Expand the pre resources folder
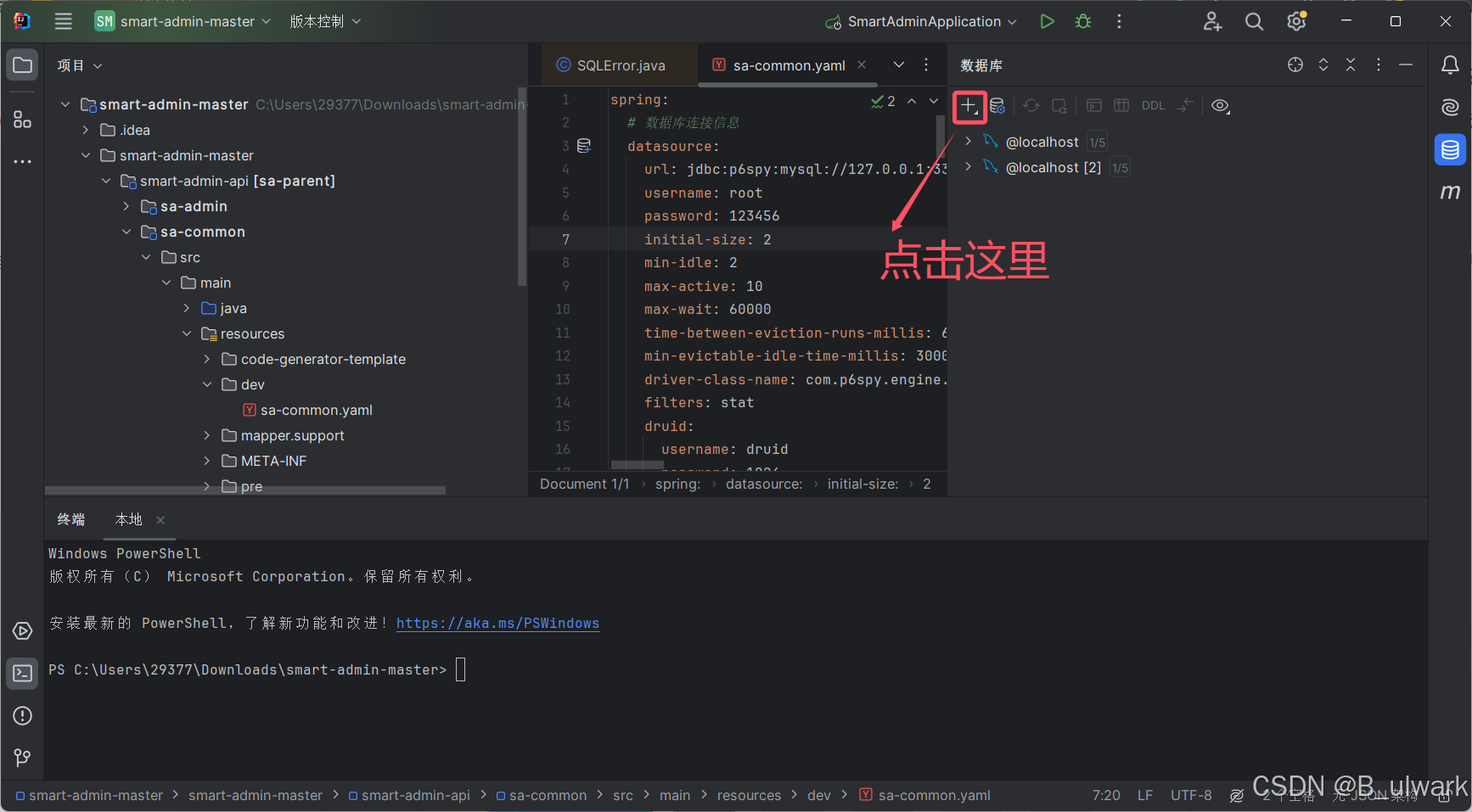 (x=206, y=486)
